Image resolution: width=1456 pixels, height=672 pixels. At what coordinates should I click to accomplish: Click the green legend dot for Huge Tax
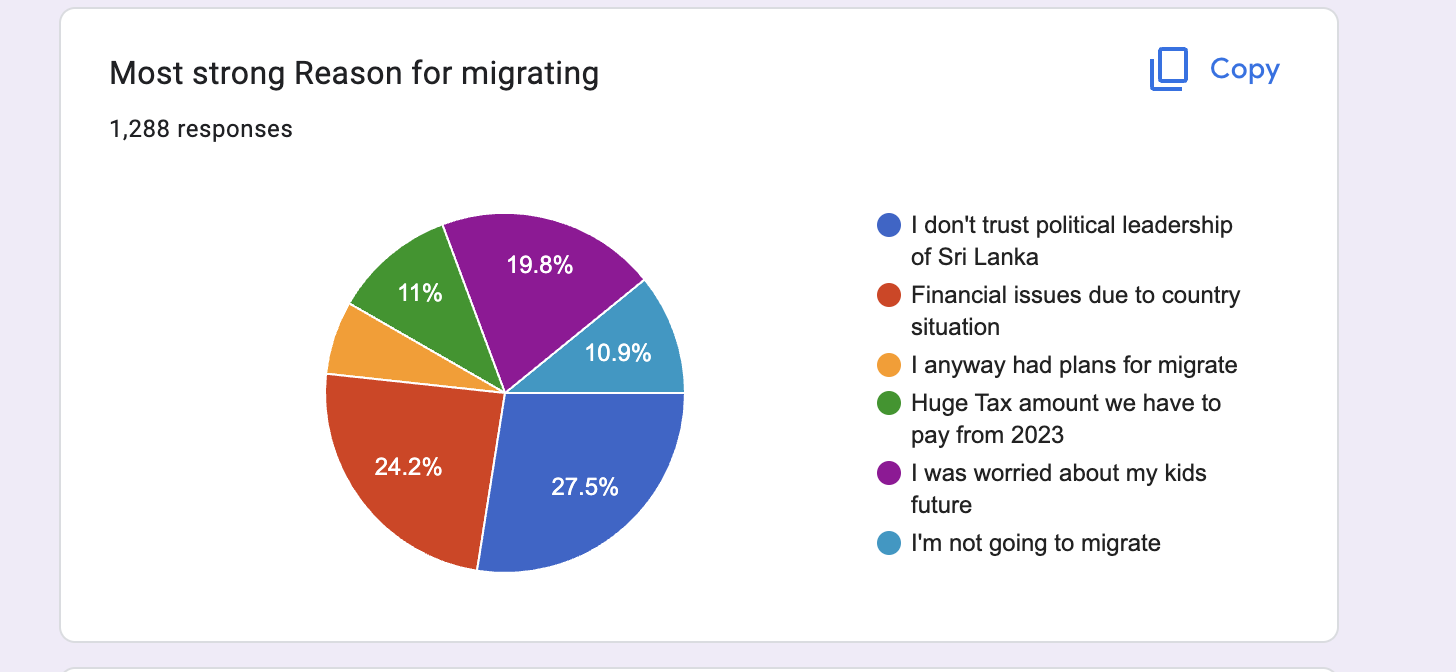pyautogui.click(x=889, y=404)
